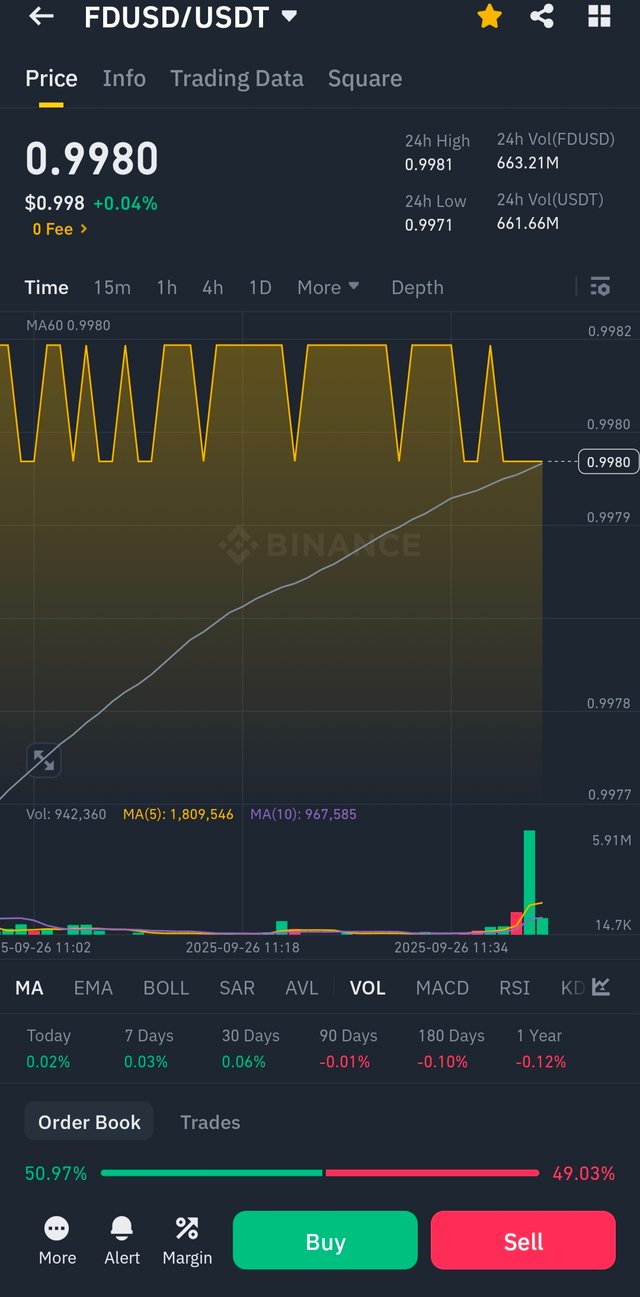Image resolution: width=640 pixels, height=1297 pixels.
Task: Toggle the MACD indicator
Action: point(442,988)
